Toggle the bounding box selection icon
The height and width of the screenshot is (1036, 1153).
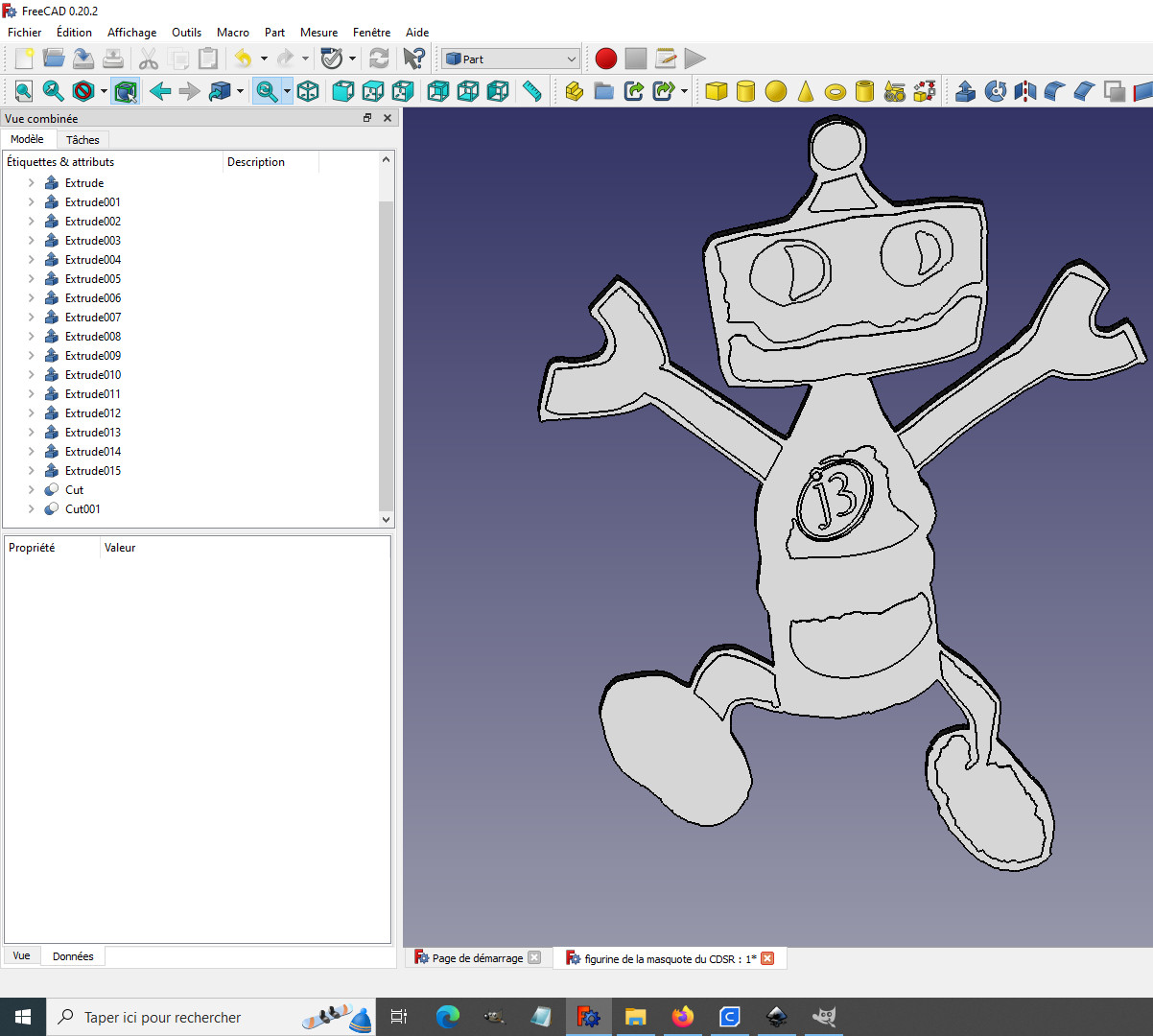coord(125,91)
